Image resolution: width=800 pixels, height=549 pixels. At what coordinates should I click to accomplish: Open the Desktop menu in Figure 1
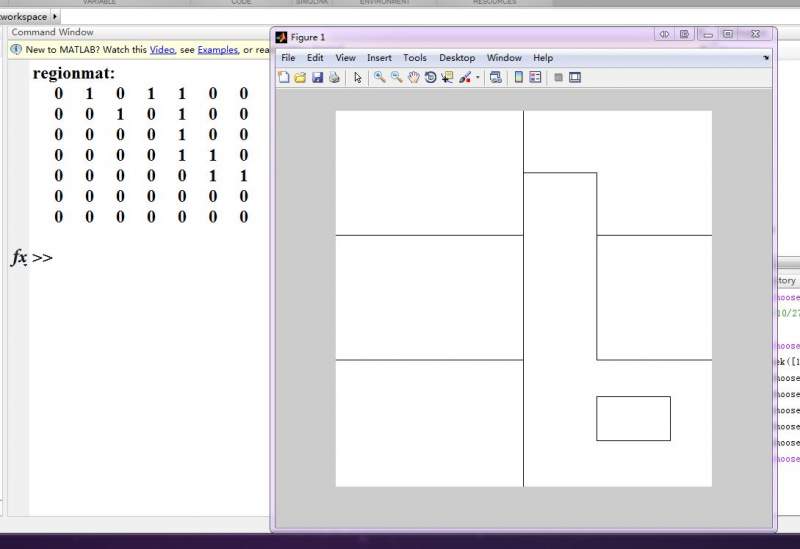pyautogui.click(x=457, y=58)
